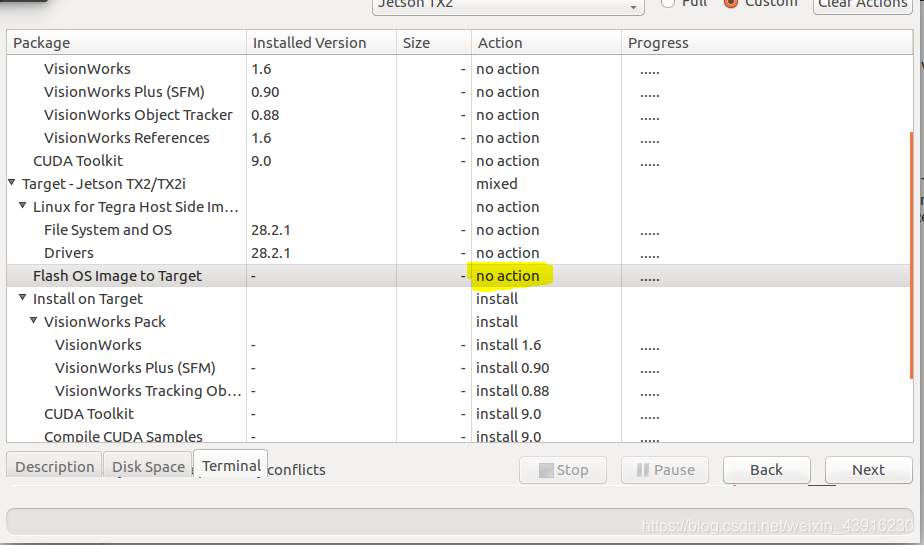Select the Flash OS Image to Target row
Image resolution: width=924 pixels, height=545 pixels.
tap(460, 276)
